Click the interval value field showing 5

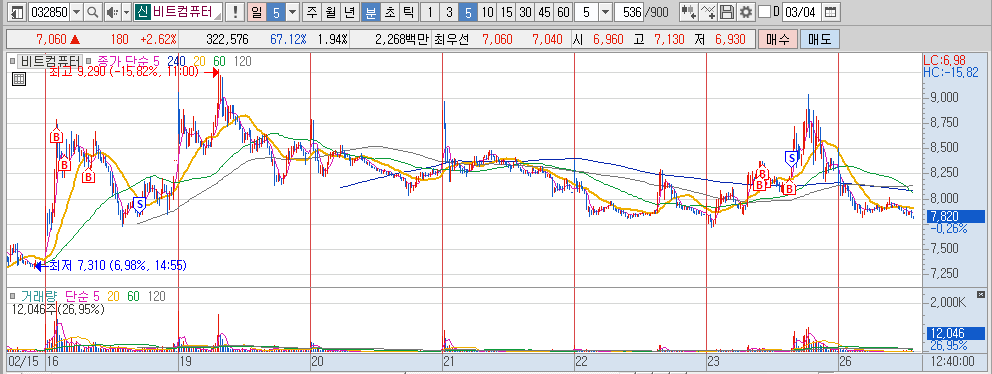pyautogui.click(x=586, y=11)
